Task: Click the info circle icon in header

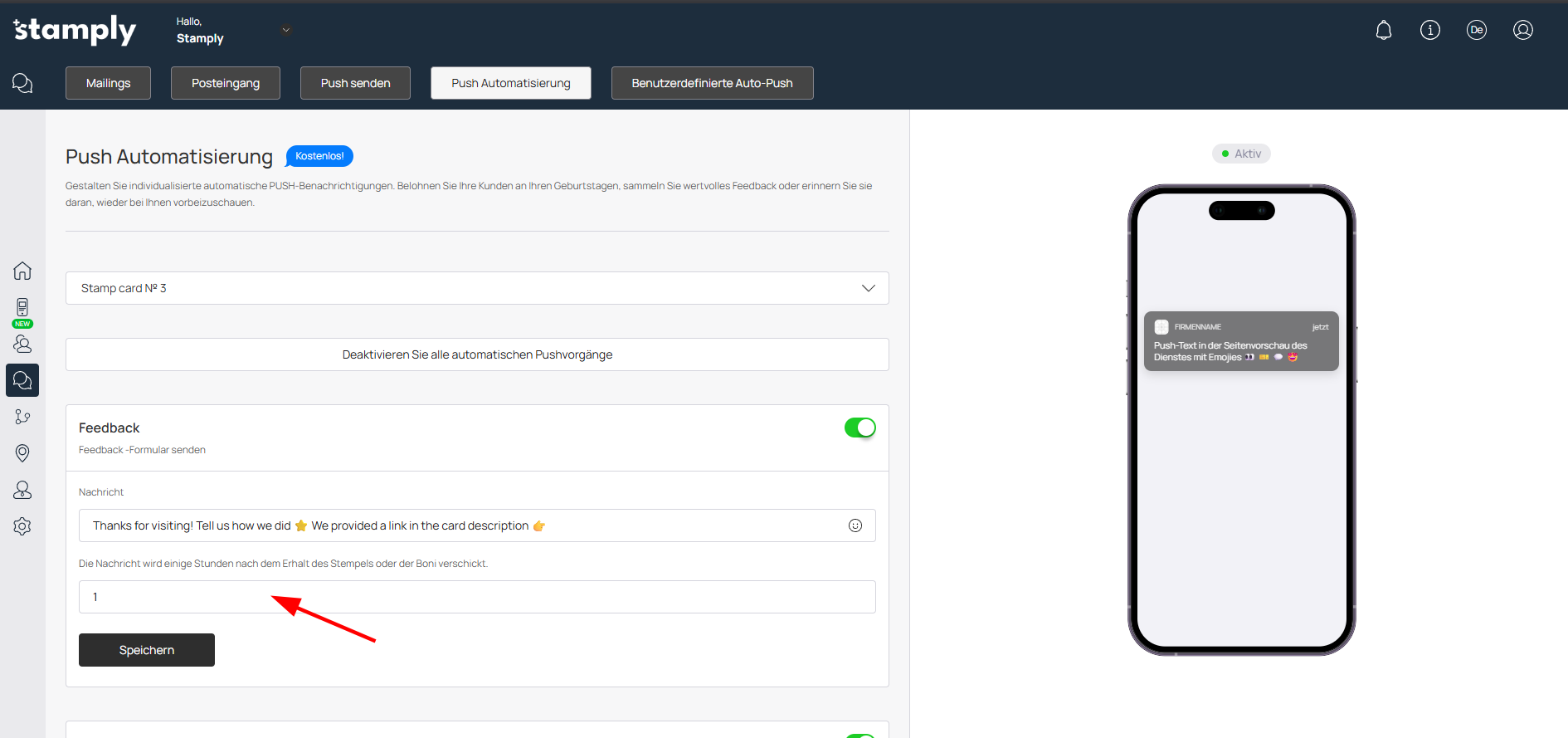Action: click(1429, 31)
